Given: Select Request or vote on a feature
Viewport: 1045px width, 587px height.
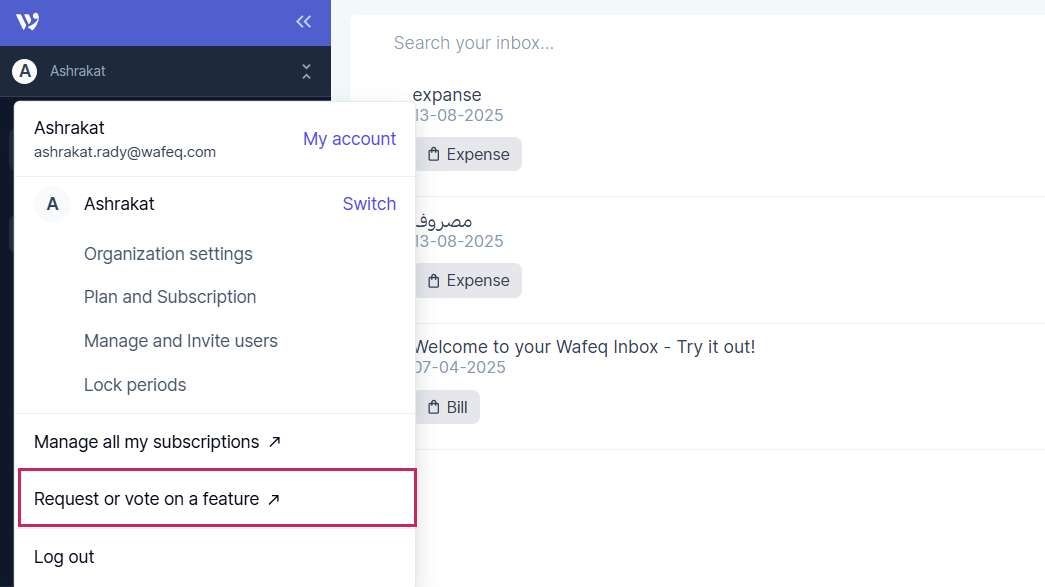Looking at the screenshot, I should pos(145,498).
